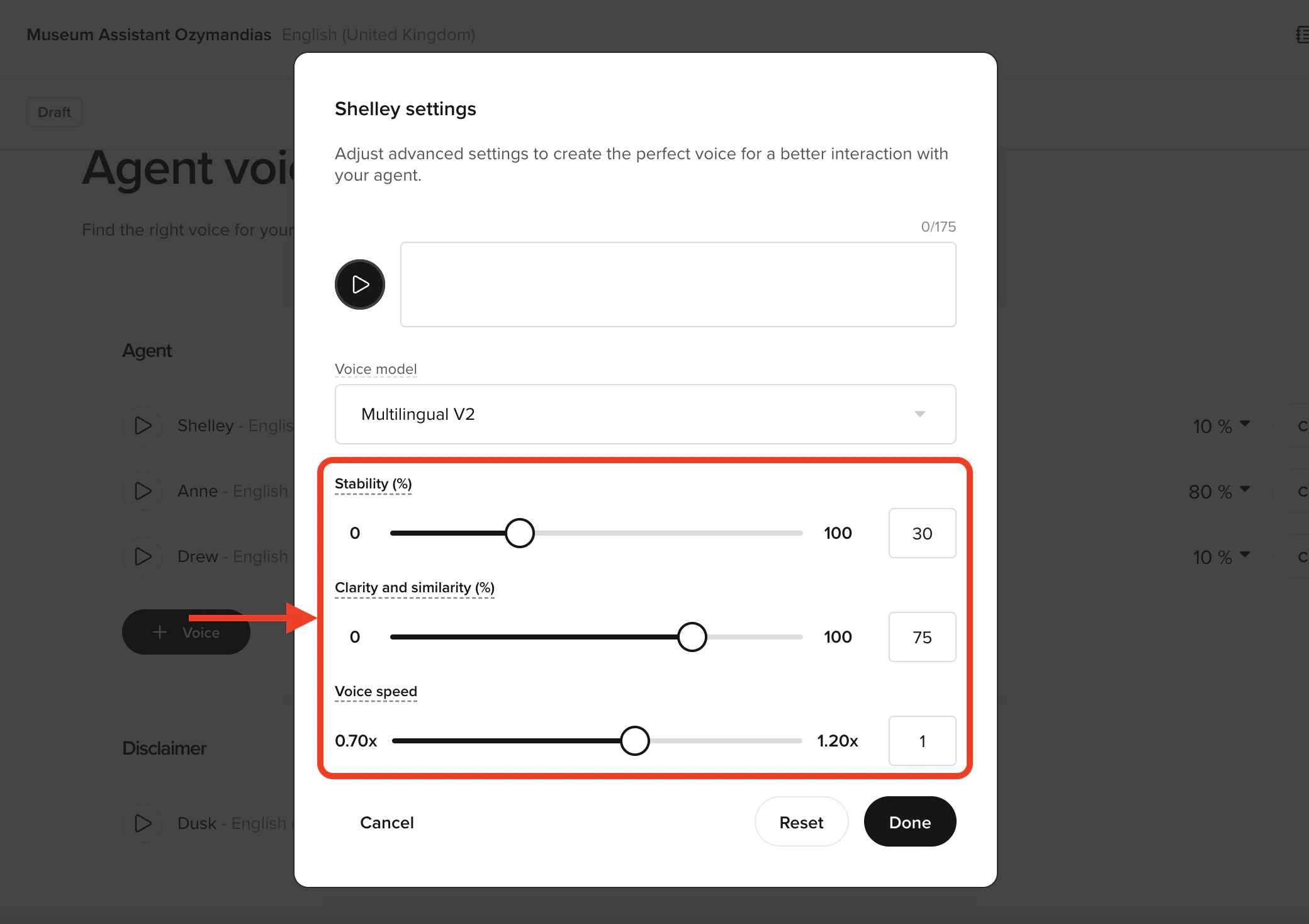Click the Draft status badge
1309x924 pixels.
(x=54, y=111)
